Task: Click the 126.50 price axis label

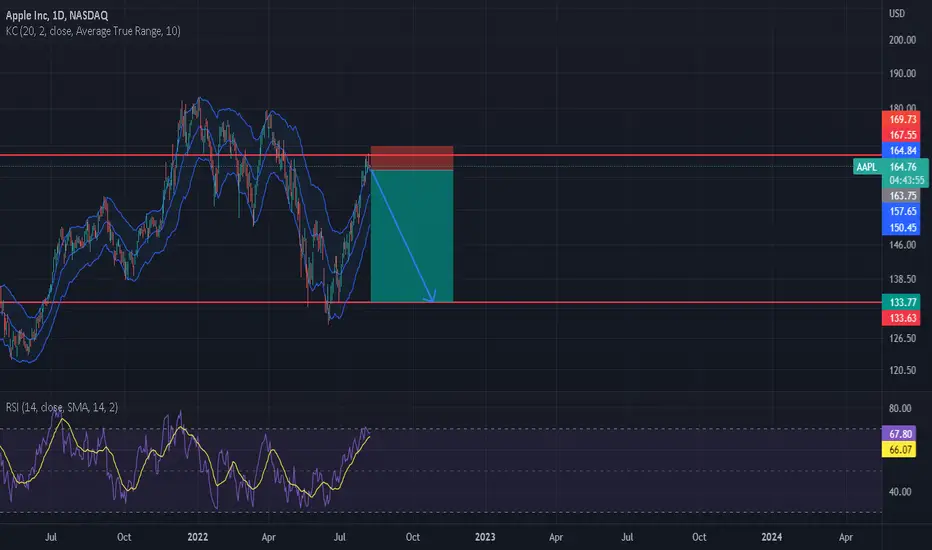Action: click(x=902, y=338)
